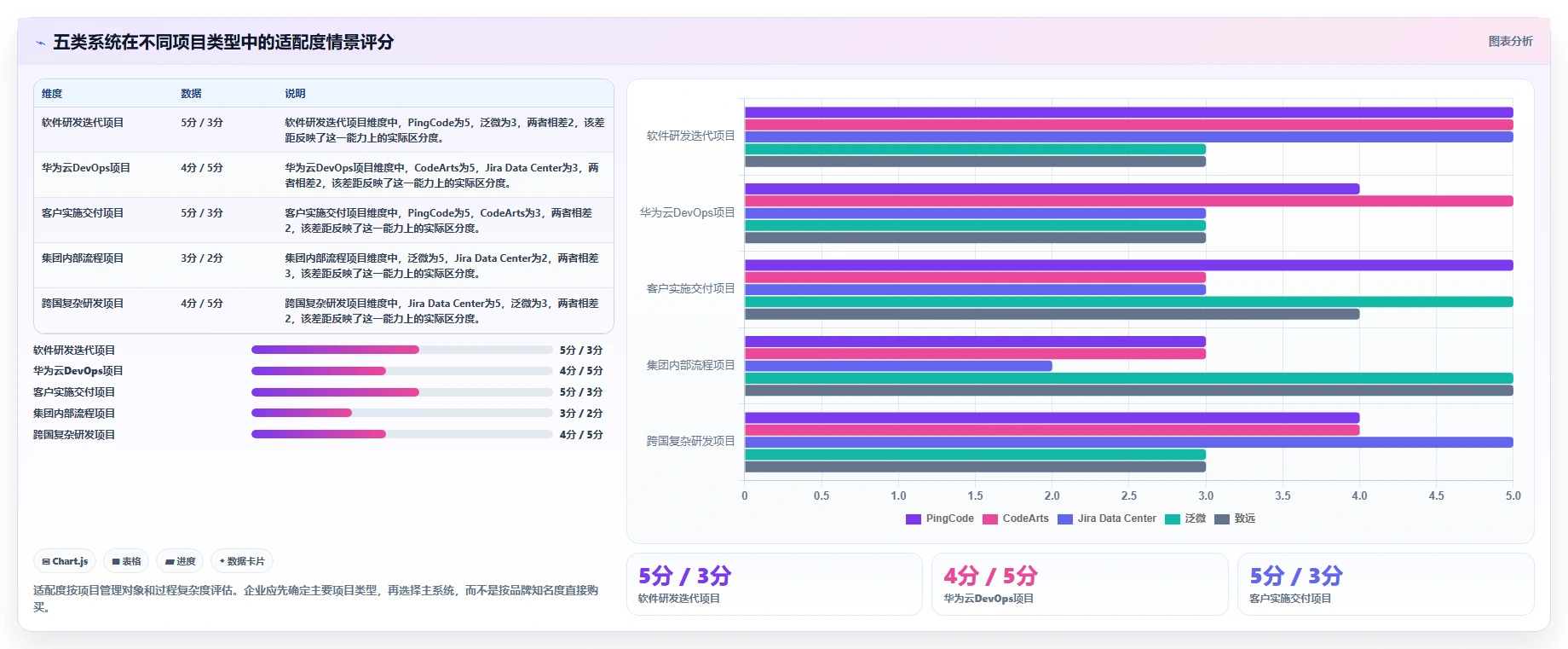Click 3分 / 2分 in the 集团内部流程项目 table row
Image resolution: width=1568 pixels, height=649 pixels.
pyautogui.click(x=202, y=258)
